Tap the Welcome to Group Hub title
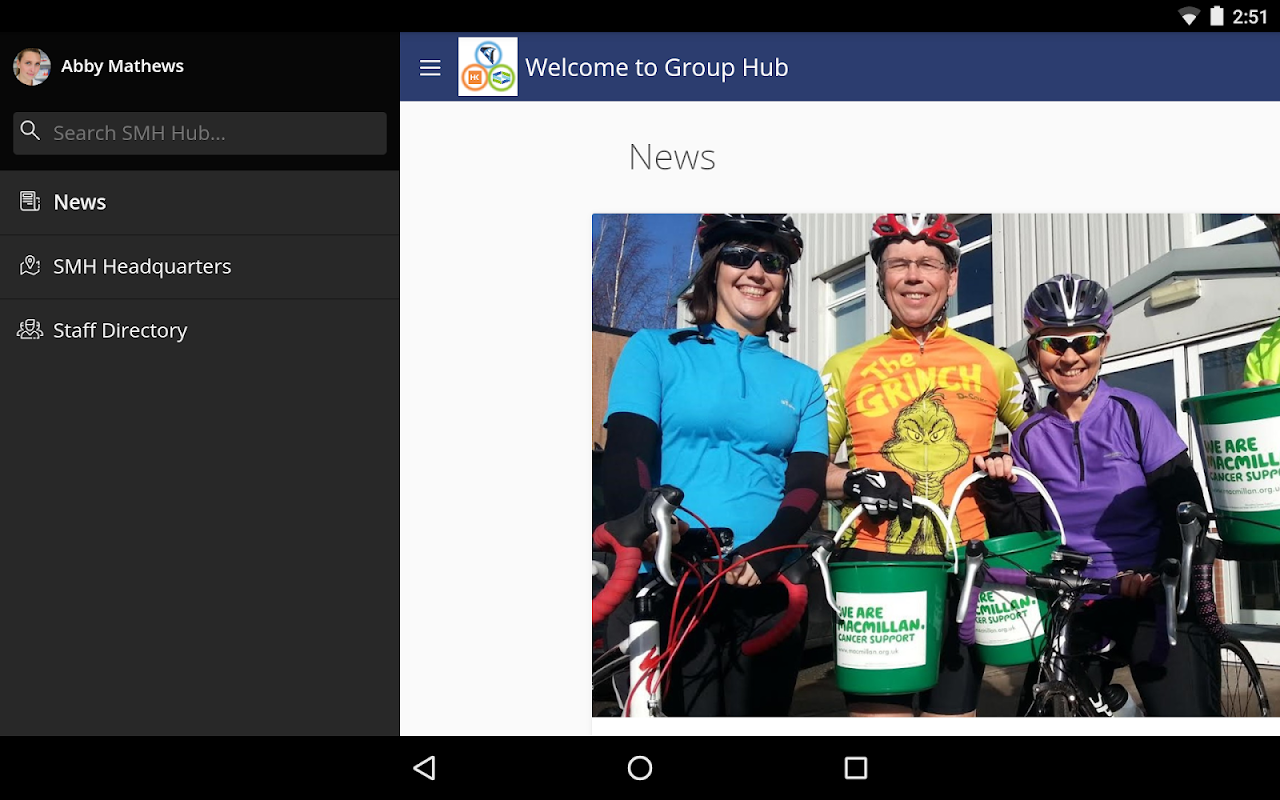This screenshot has width=1280, height=800. (x=657, y=67)
